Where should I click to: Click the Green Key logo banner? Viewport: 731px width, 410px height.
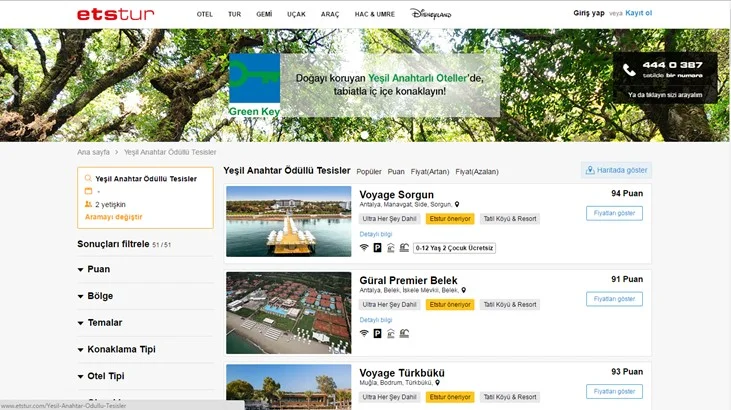[255, 85]
